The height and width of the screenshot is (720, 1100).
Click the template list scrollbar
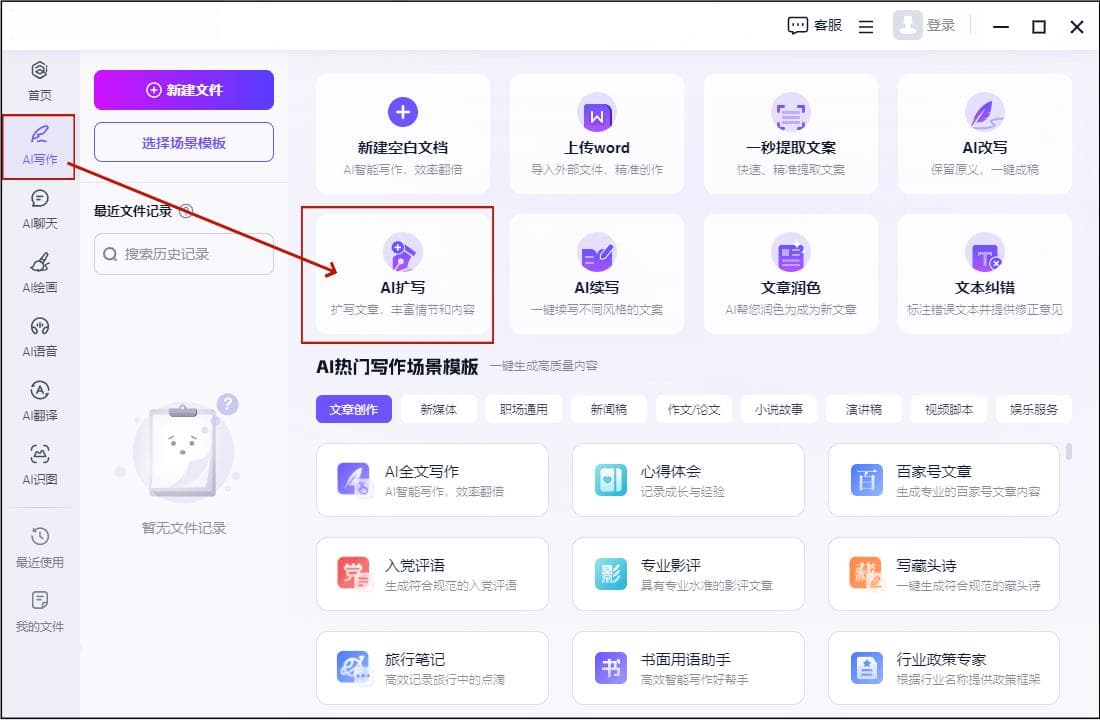pos(1068,451)
